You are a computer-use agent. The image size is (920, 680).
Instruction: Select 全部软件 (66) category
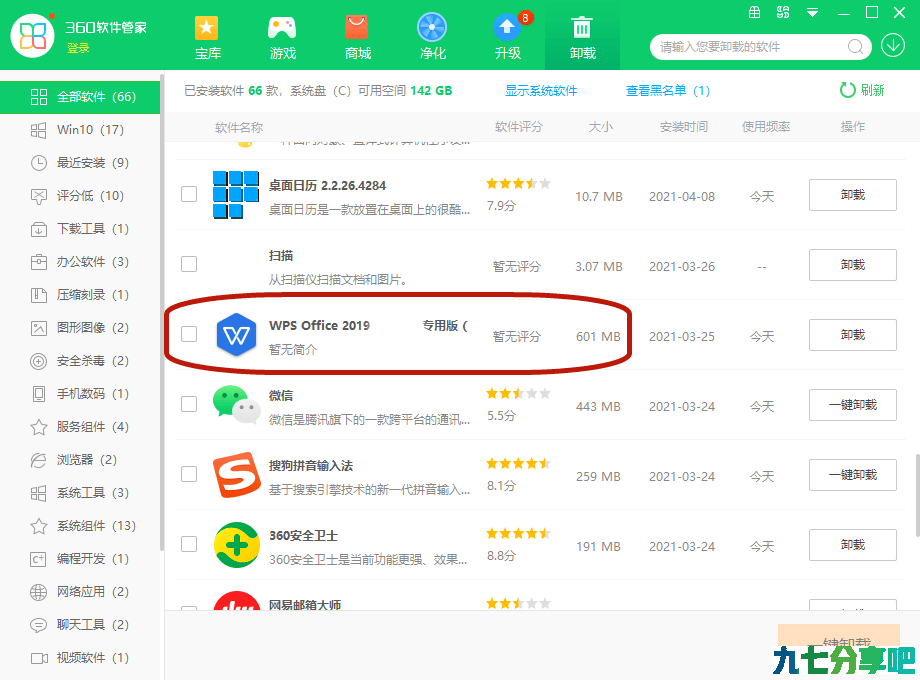pyautogui.click(x=80, y=97)
